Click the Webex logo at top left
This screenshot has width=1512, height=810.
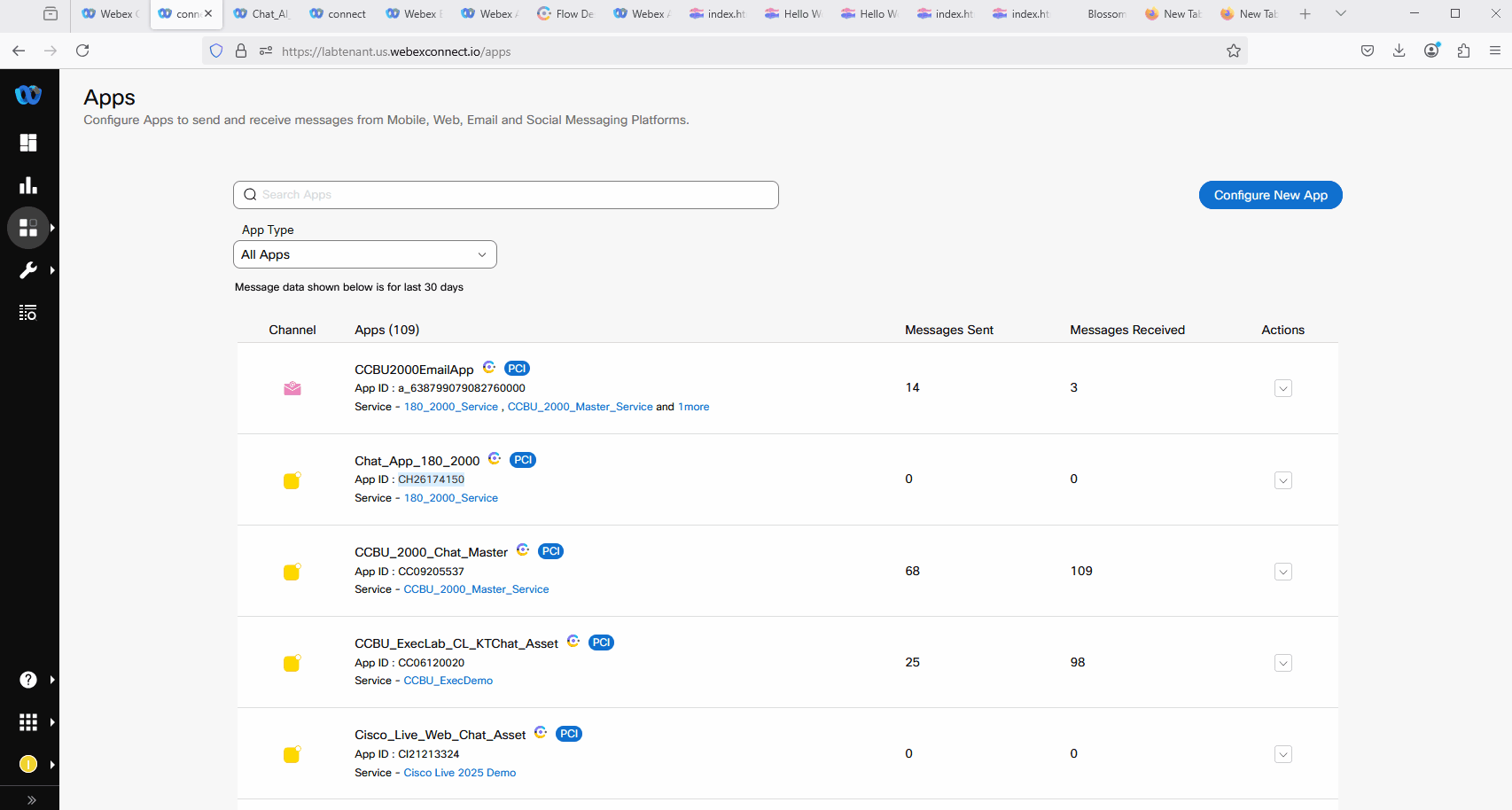point(28,95)
